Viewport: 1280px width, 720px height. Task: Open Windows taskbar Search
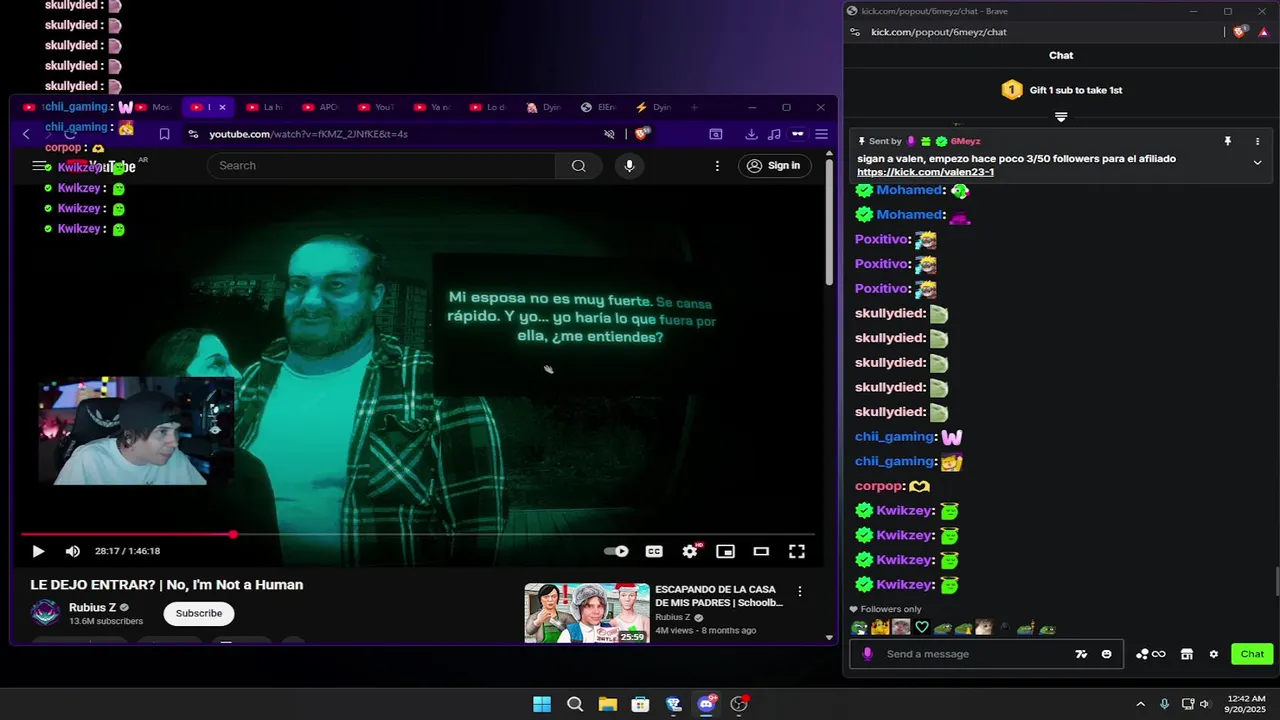(575, 704)
